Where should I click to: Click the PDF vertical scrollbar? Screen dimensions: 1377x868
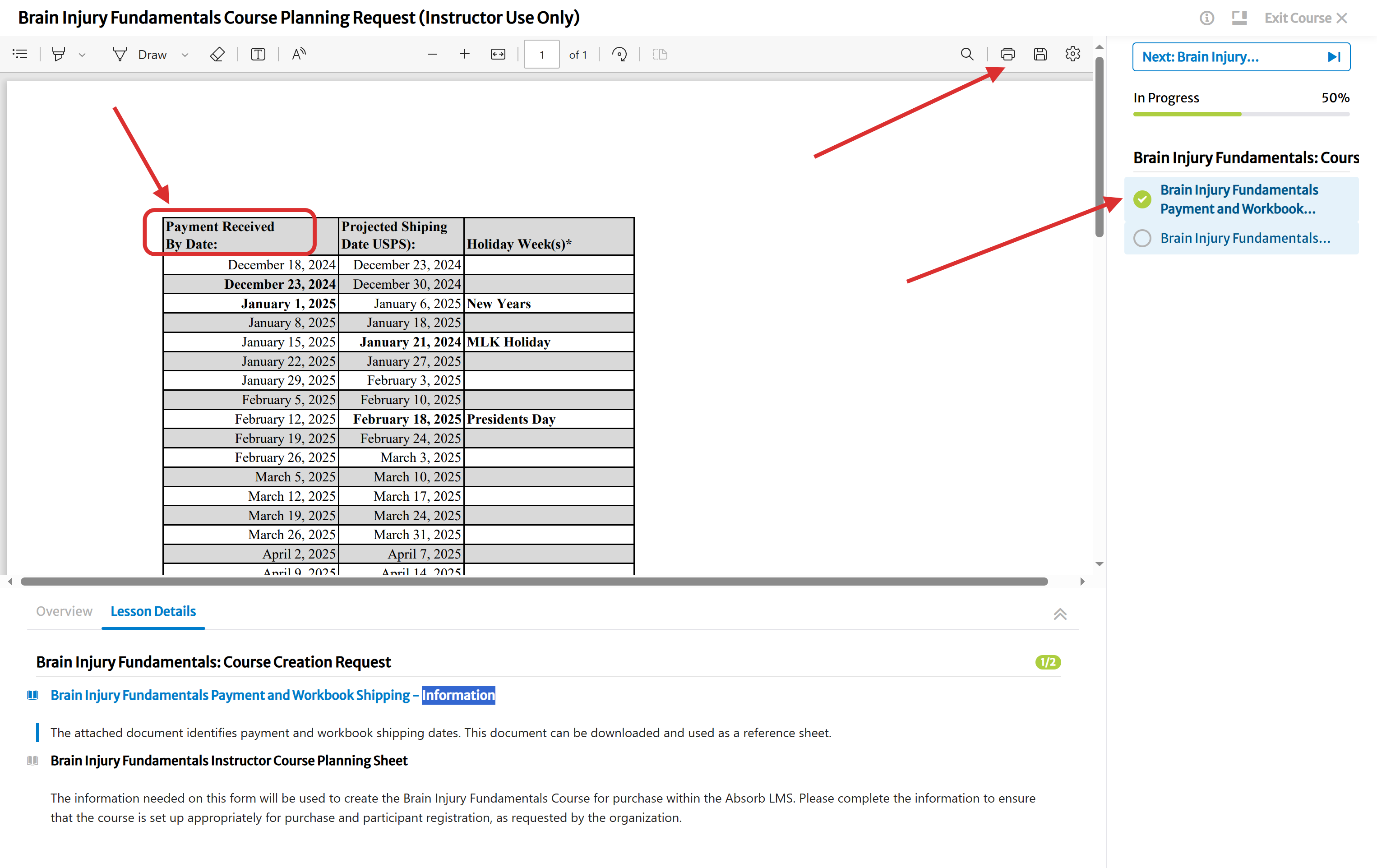tap(1099, 146)
